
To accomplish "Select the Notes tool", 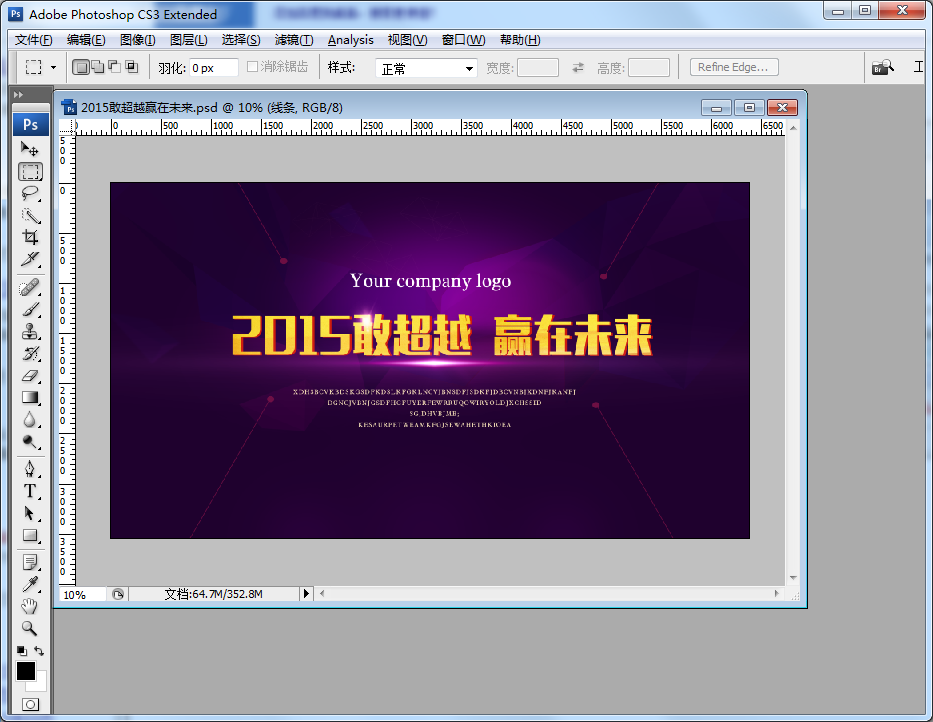I will pyautogui.click(x=30, y=562).
